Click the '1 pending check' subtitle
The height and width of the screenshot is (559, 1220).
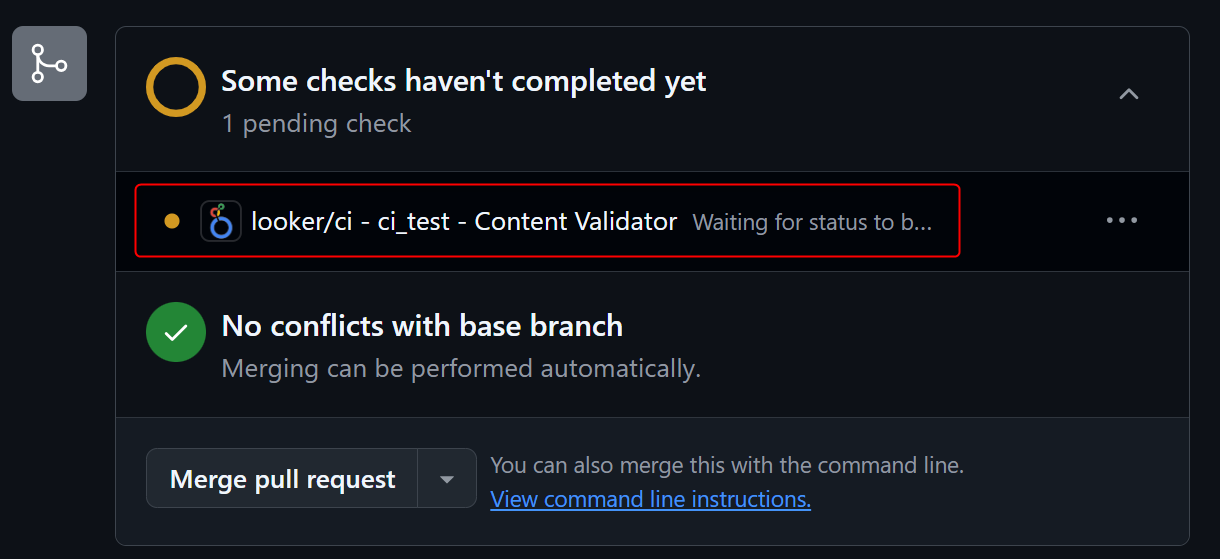click(316, 124)
